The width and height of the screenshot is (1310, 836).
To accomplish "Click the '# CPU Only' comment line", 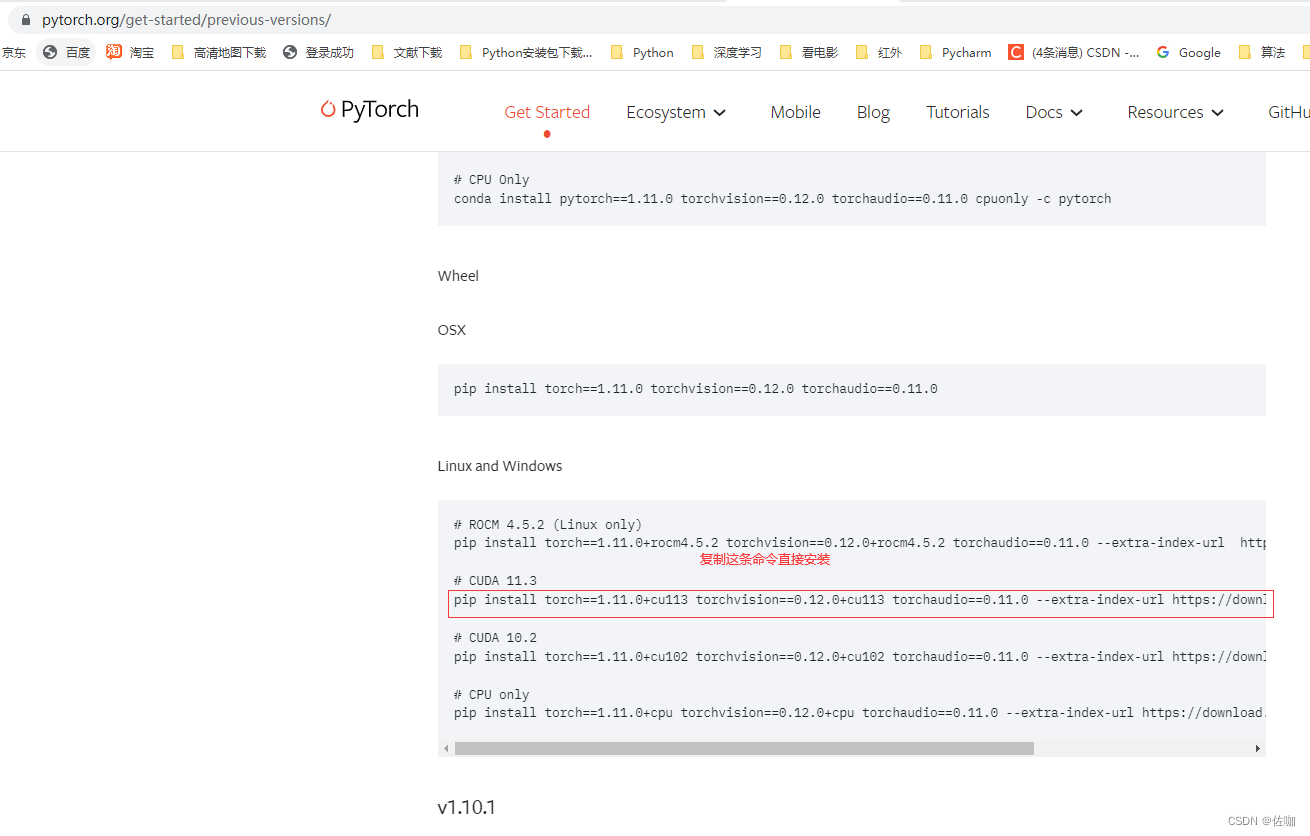I will coord(491,180).
